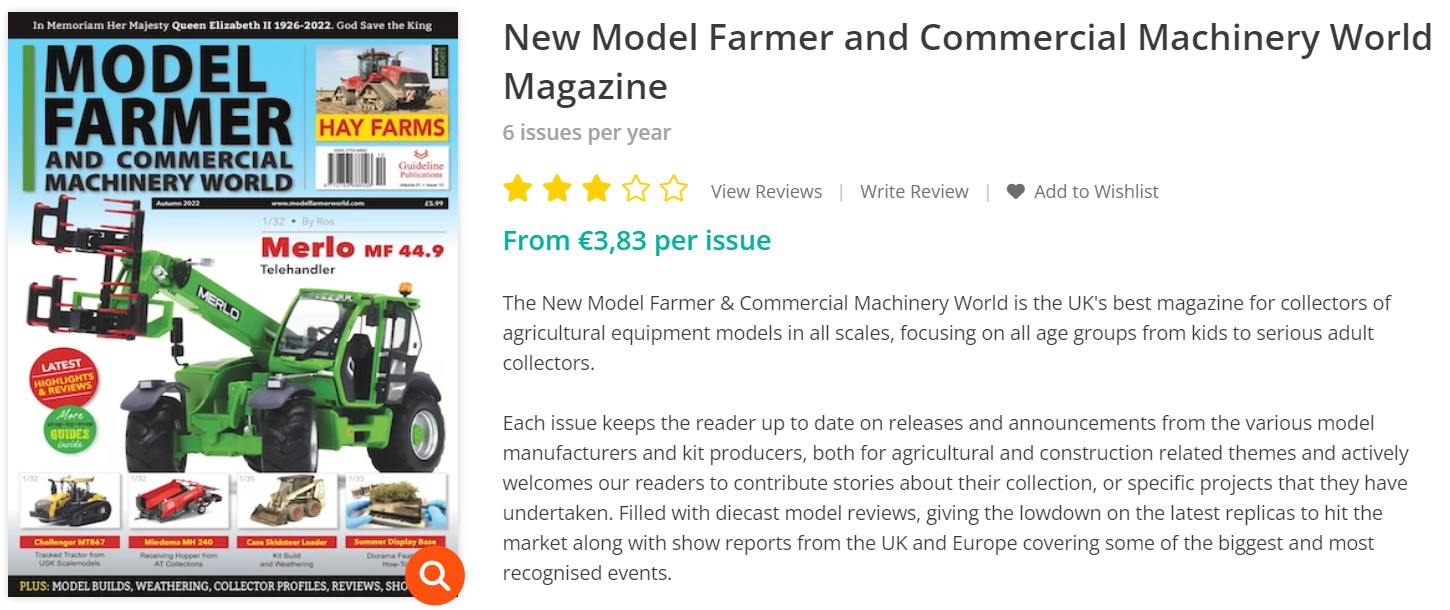This screenshot has width=1450, height=610.
Task: Click the price From €3,83 per issue
Action: 636,241
